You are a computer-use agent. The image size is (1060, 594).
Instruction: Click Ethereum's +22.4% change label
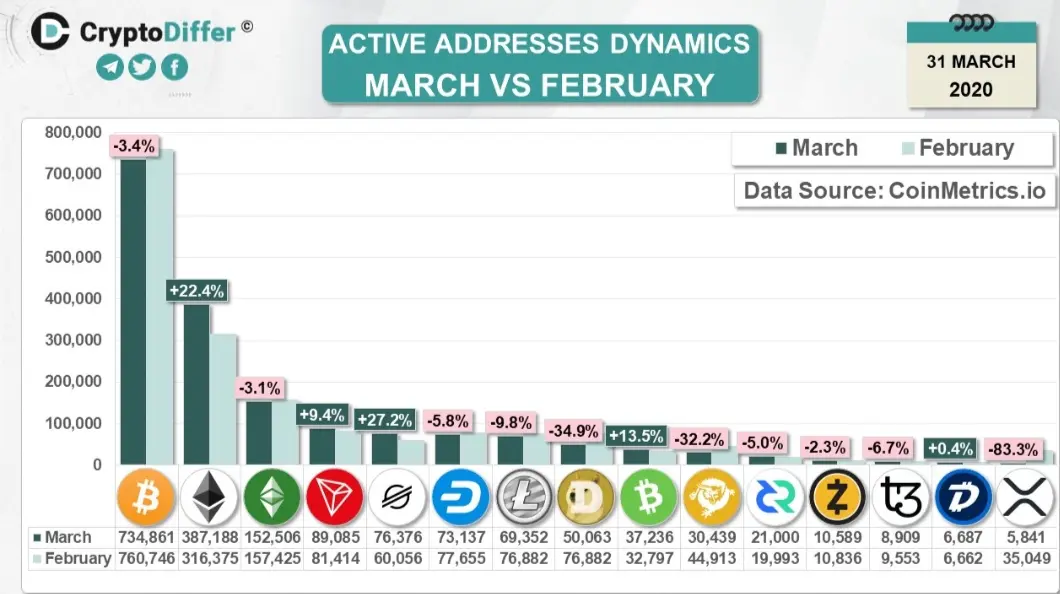click(x=197, y=291)
